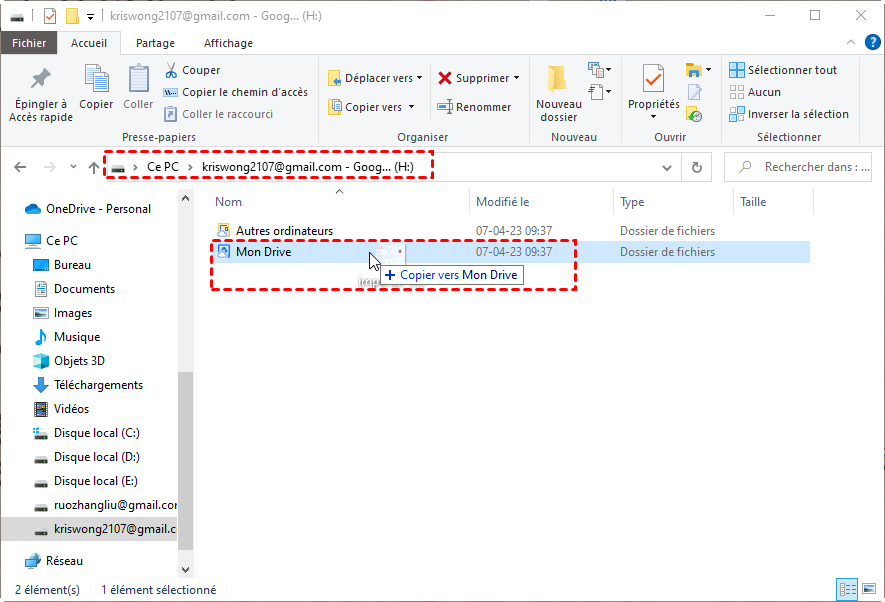885x602 pixels.
Task: Open ruozhangliu@gmail drive in sidebar
Action: (104, 505)
